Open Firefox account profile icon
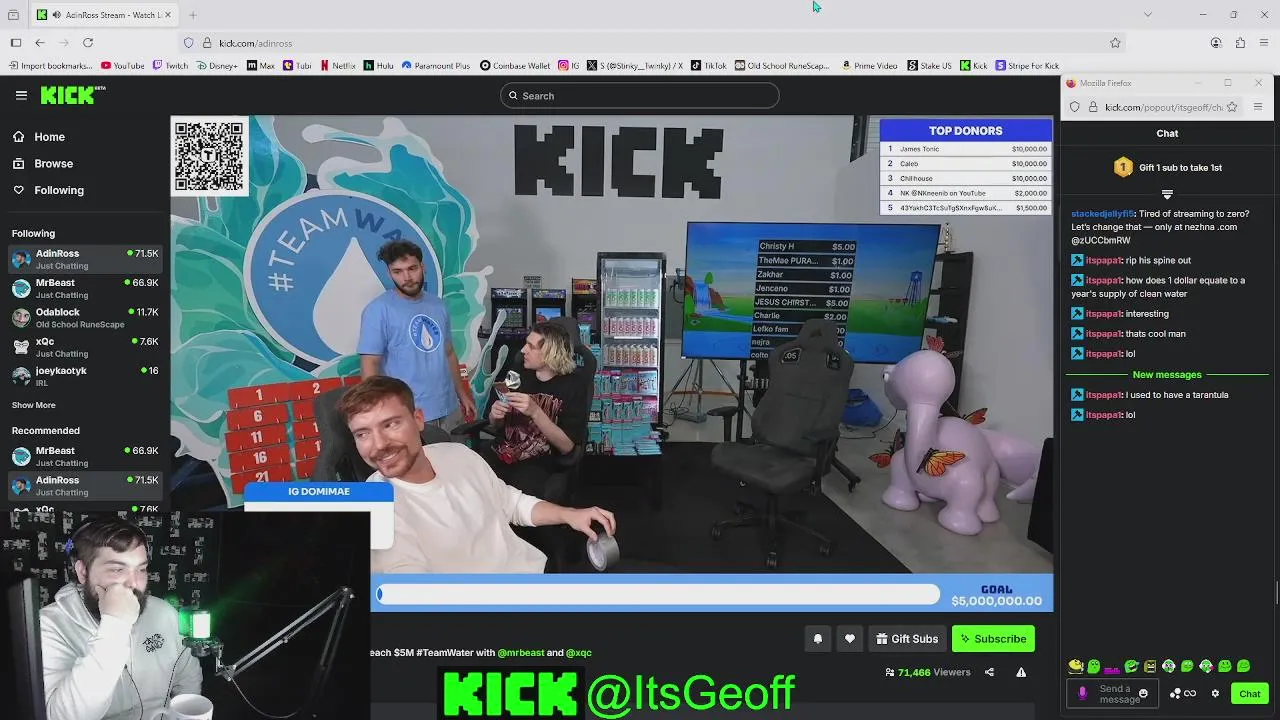Viewport: 1280px width, 720px height. pos(1216,43)
